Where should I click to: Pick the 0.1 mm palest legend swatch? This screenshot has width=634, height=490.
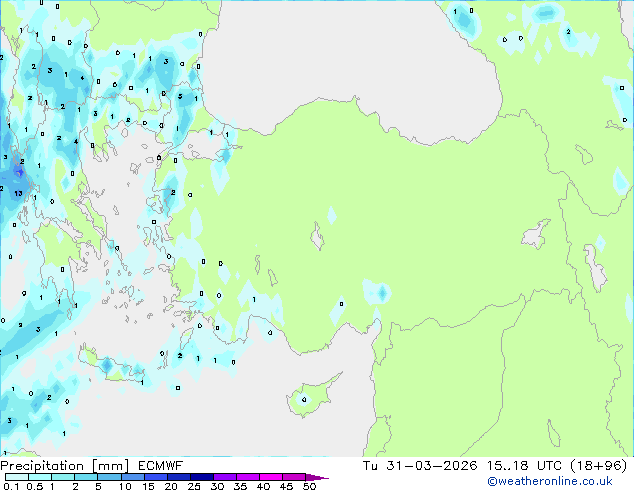tap(13, 478)
